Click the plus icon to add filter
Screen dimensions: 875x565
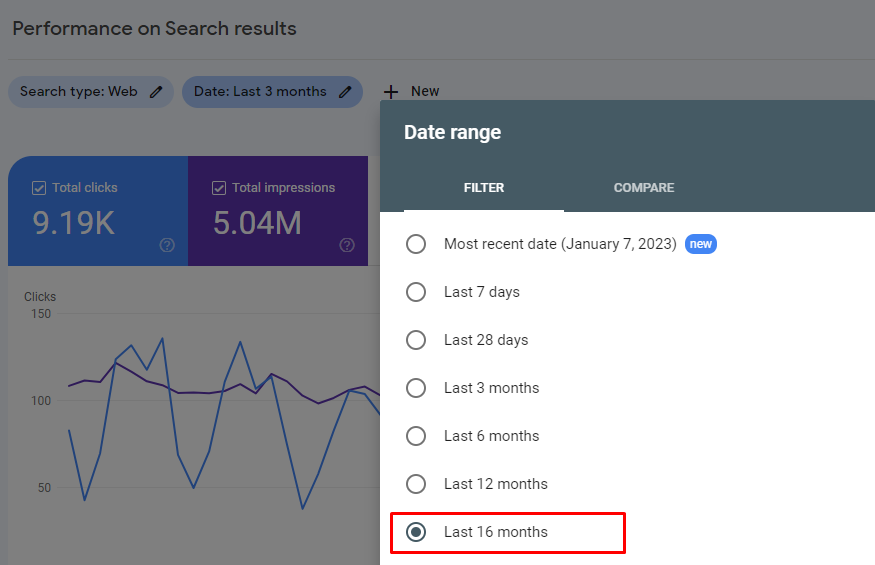[x=391, y=92]
